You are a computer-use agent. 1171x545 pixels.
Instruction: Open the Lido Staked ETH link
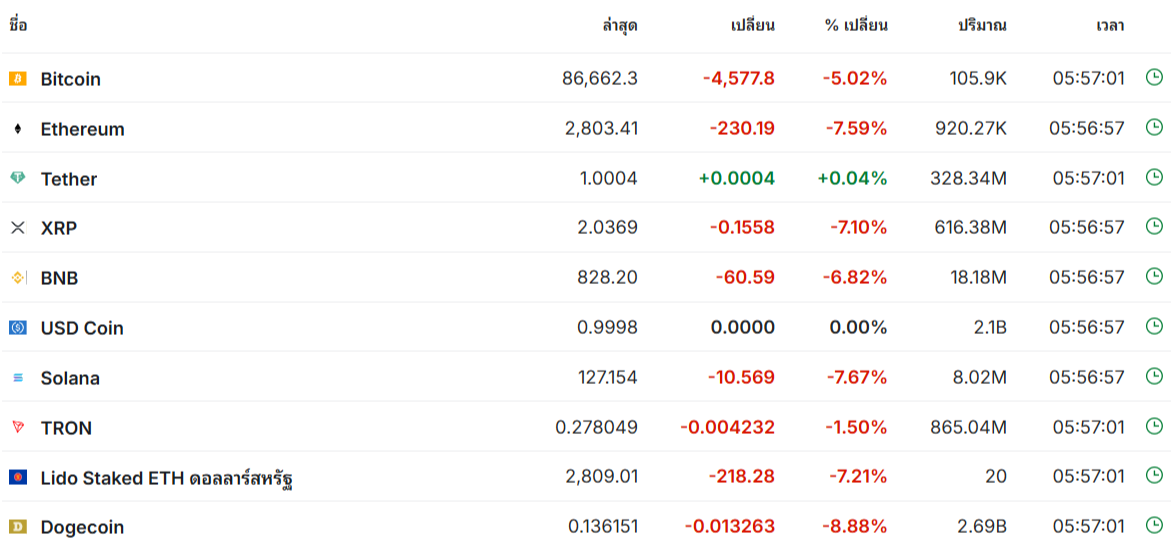click(x=166, y=478)
